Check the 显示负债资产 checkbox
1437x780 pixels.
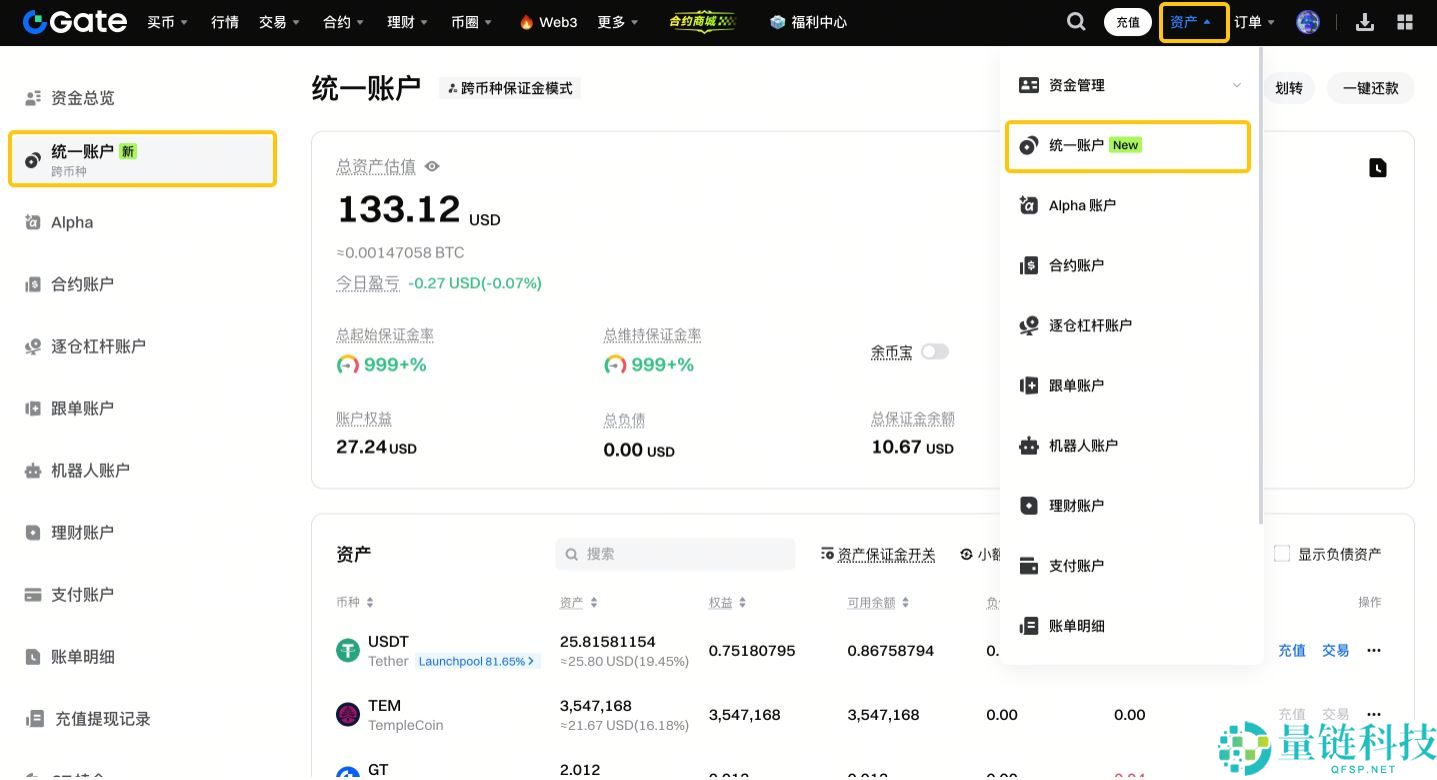[x=1281, y=553]
